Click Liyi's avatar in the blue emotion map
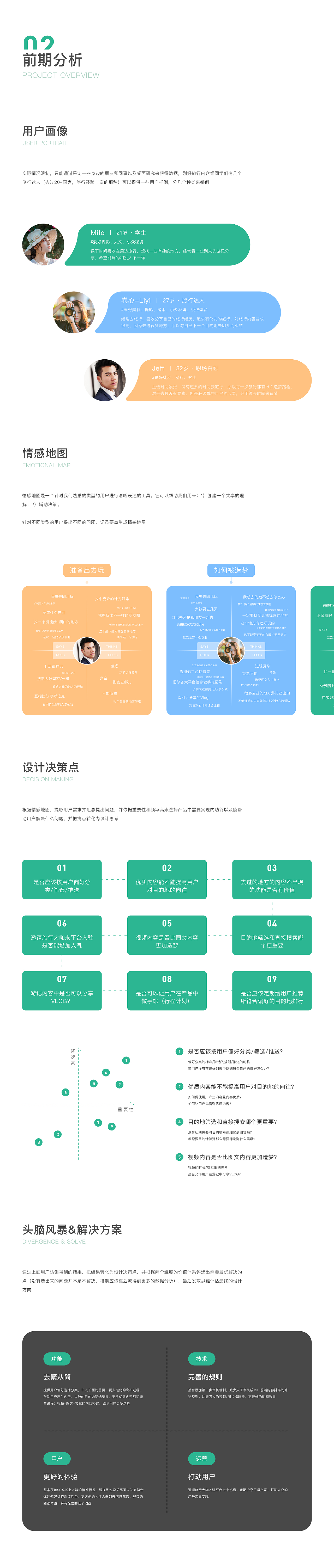This screenshot has width=334, height=1568. click(x=231, y=651)
